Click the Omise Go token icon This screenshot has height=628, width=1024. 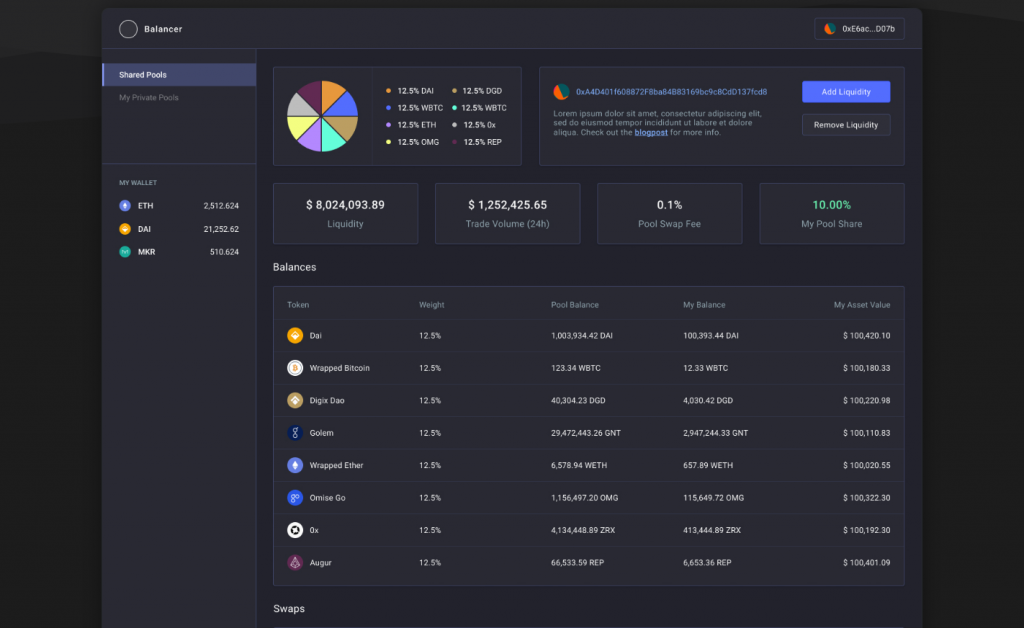pos(295,498)
